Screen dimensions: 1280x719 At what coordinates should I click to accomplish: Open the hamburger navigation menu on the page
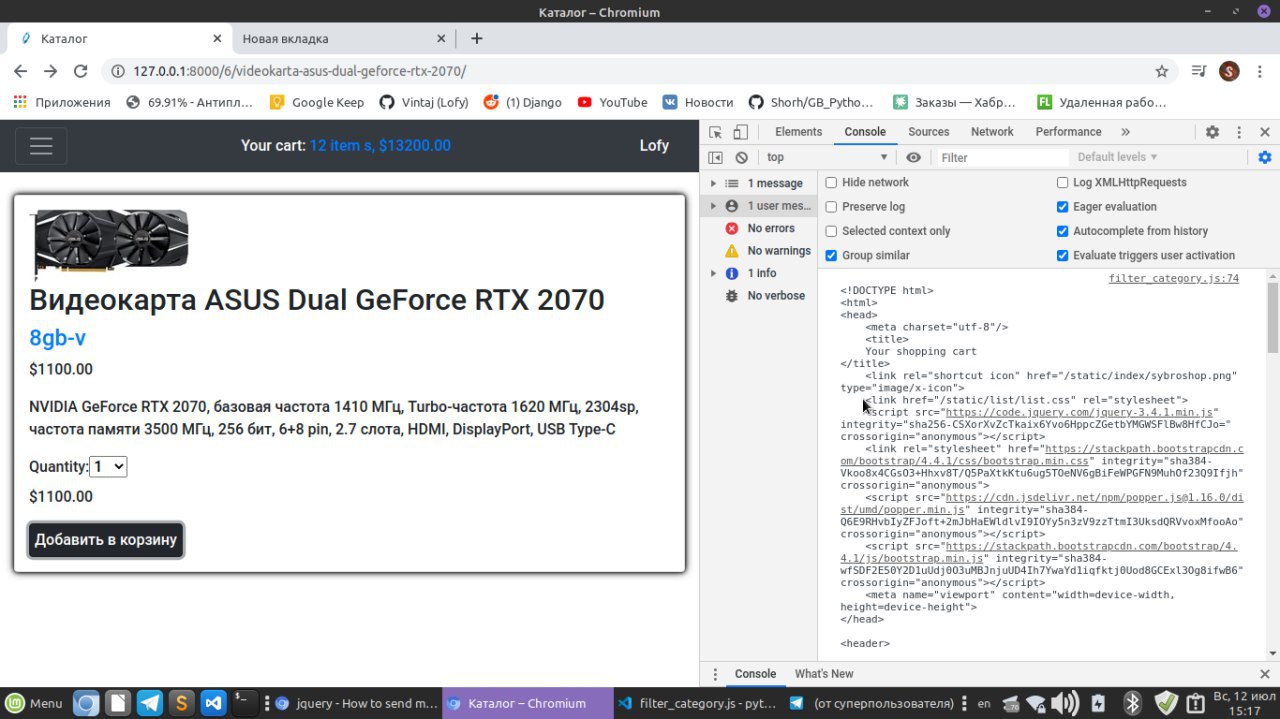tap(41, 146)
